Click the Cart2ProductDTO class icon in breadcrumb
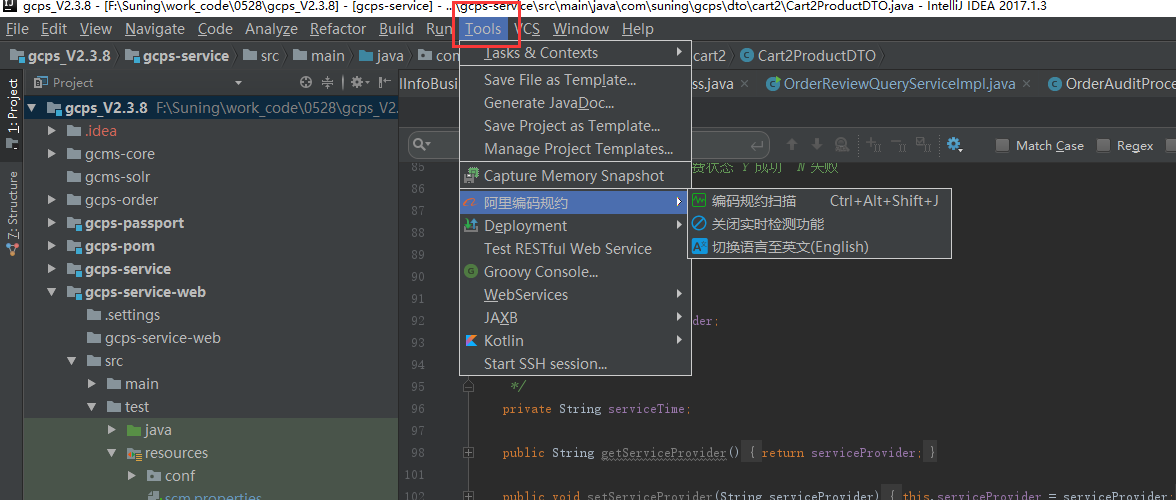1176x500 pixels. pos(746,55)
